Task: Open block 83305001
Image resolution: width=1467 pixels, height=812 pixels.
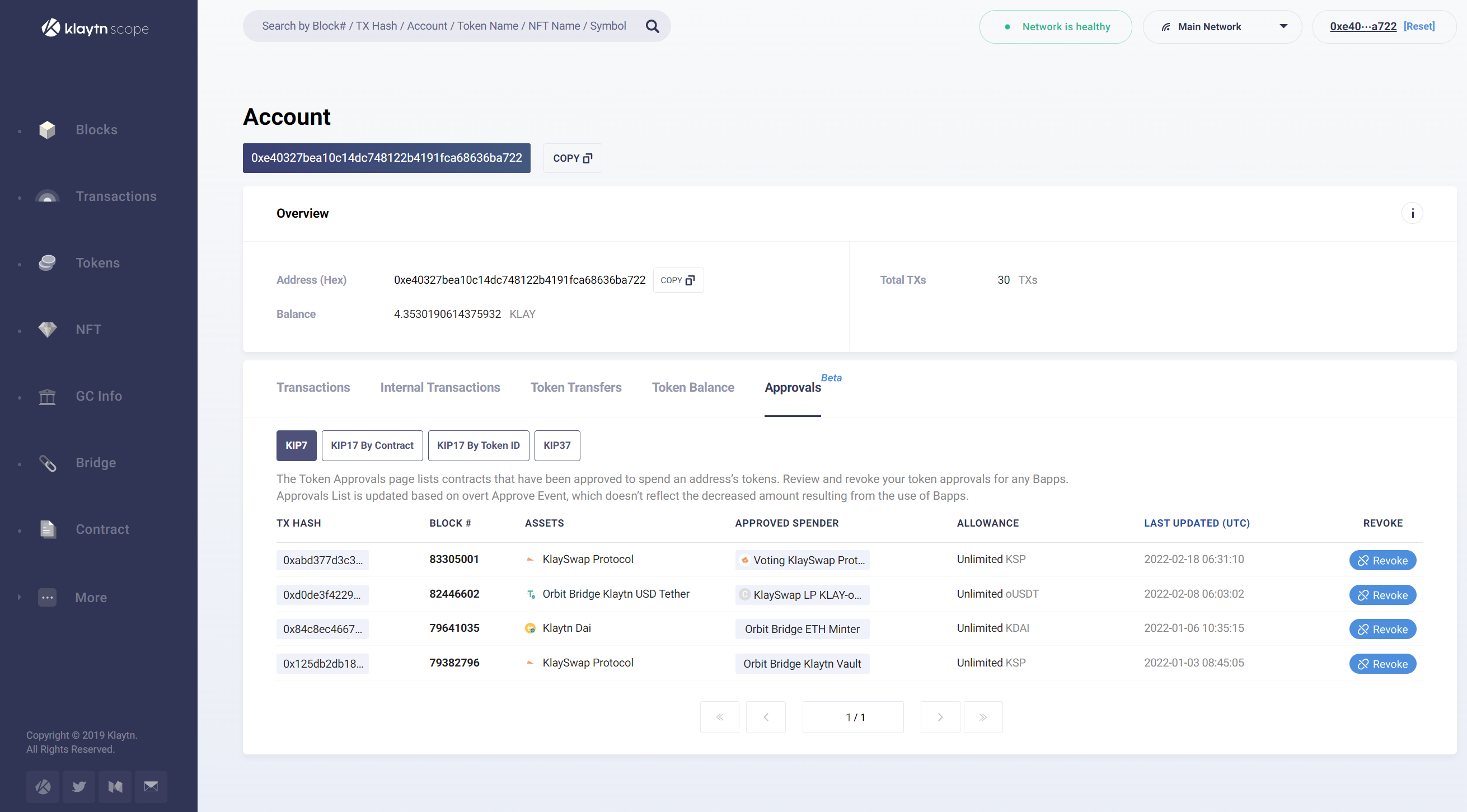Action: (454, 559)
